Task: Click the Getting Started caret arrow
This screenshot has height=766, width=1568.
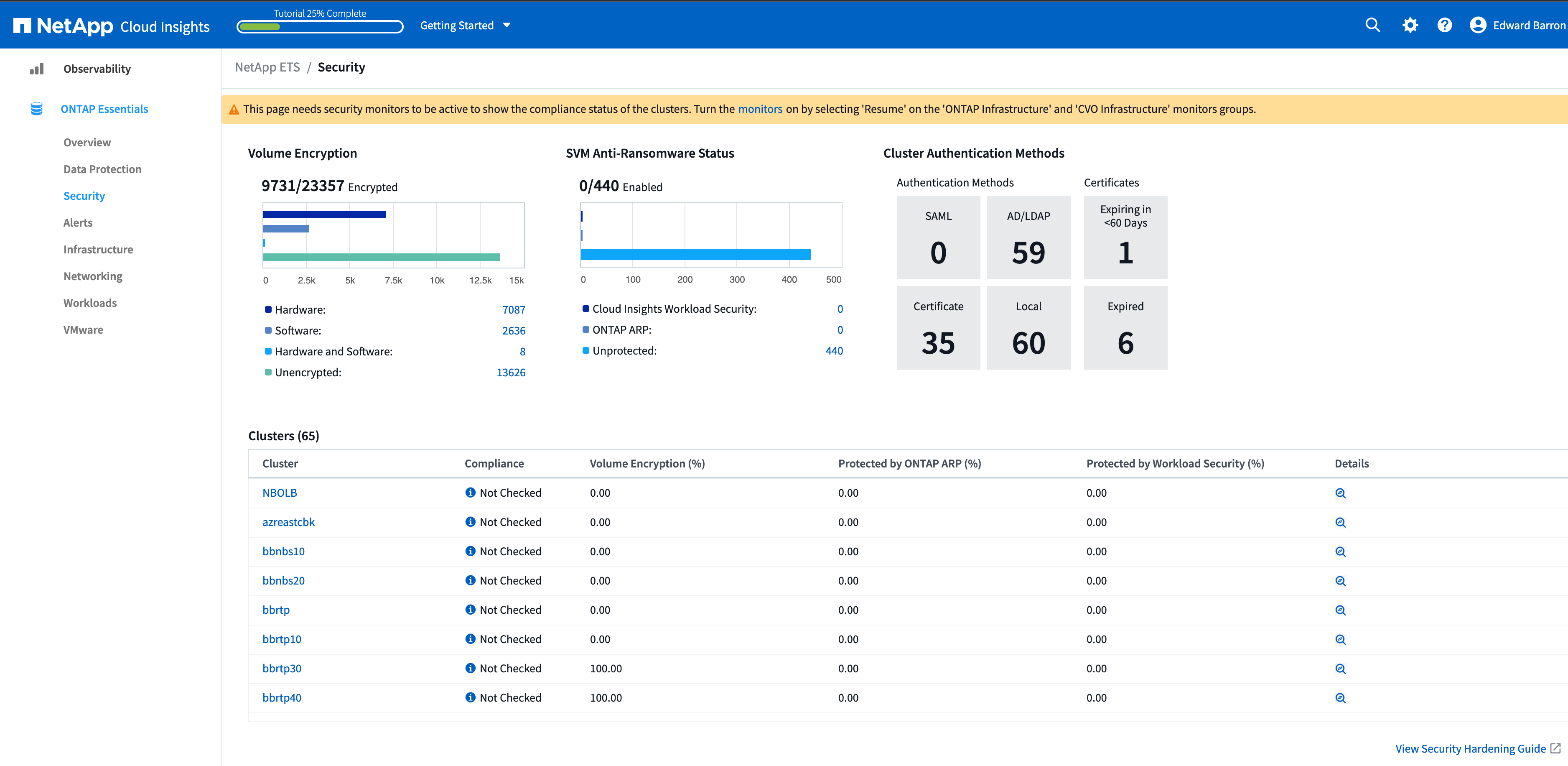Action: [507, 26]
